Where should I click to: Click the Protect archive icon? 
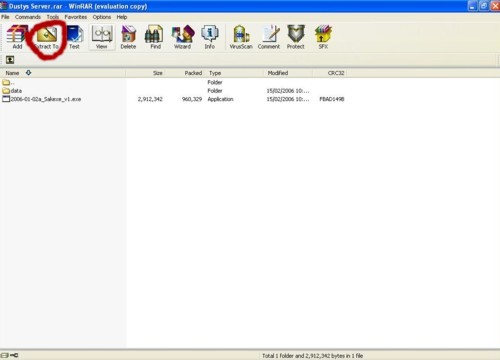(296, 37)
